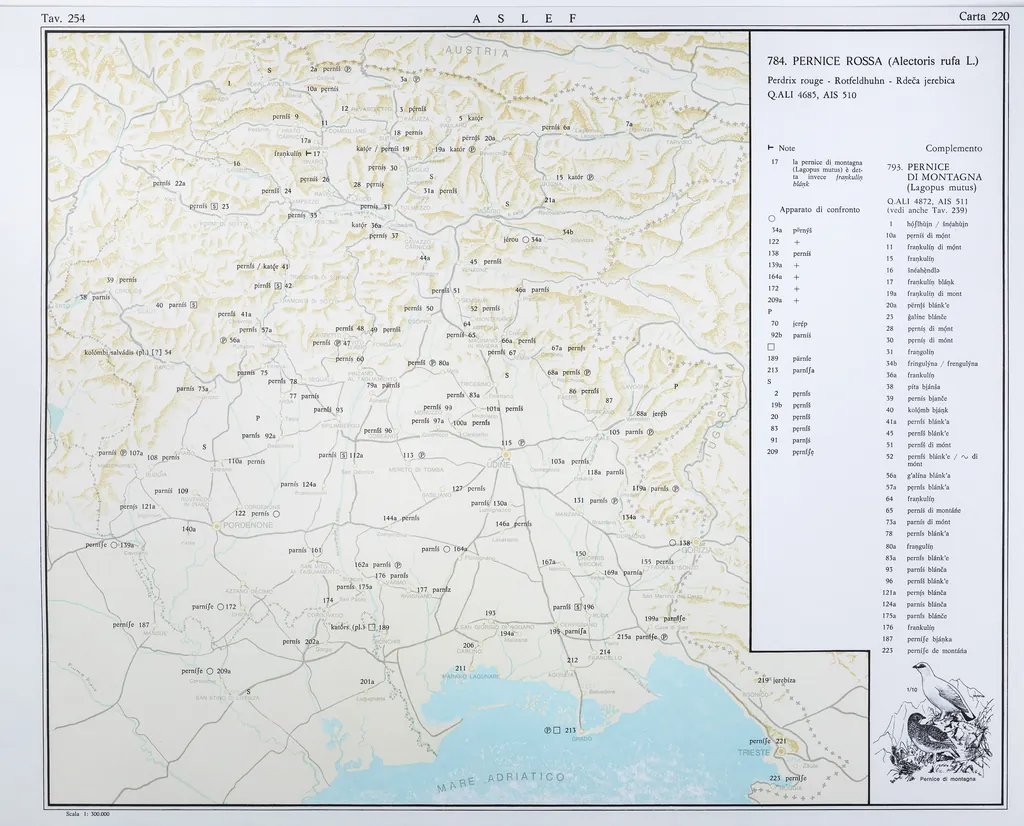Click the Tav. 254 label
Viewport: 1024px width, 826px height.
pos(62,17)
